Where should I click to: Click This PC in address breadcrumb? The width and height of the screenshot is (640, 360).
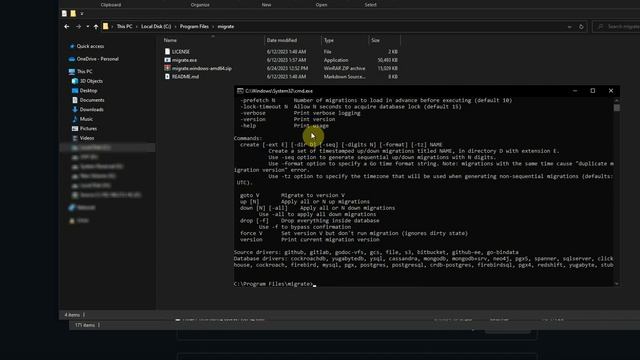124,27
